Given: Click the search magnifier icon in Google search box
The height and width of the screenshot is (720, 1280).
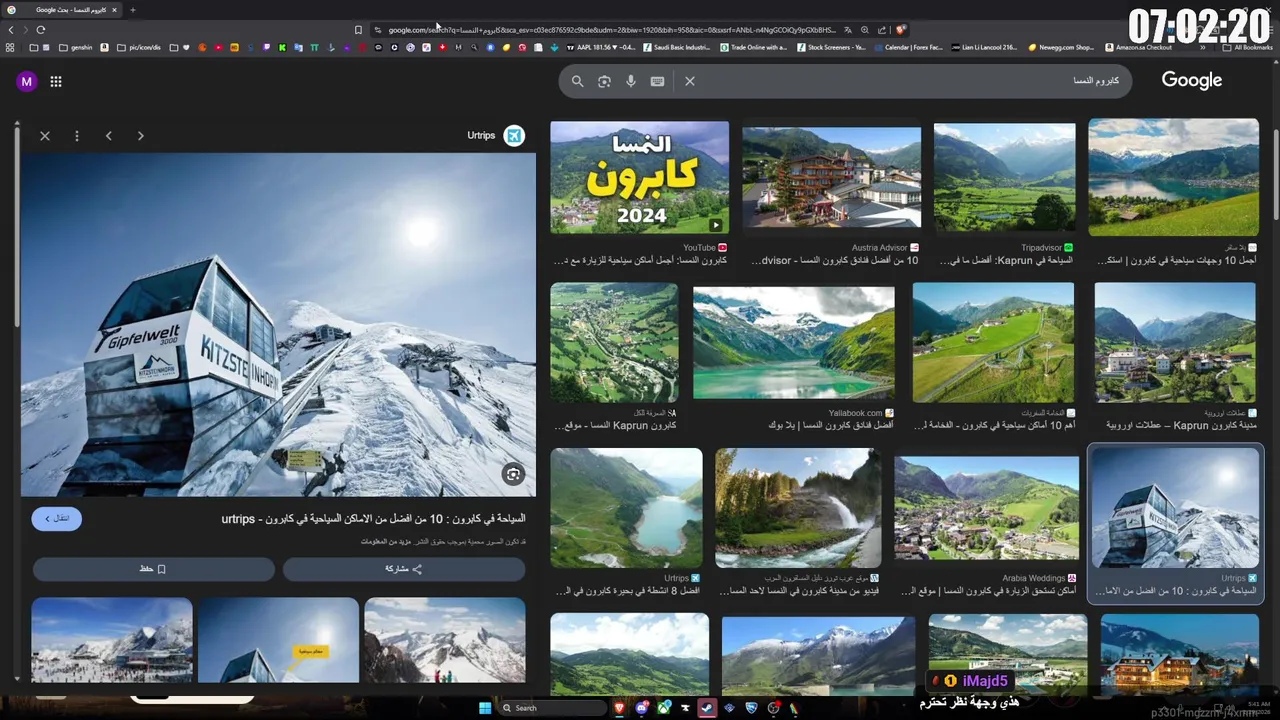Looking at the screenshot, I should click(x=577, y=81).
